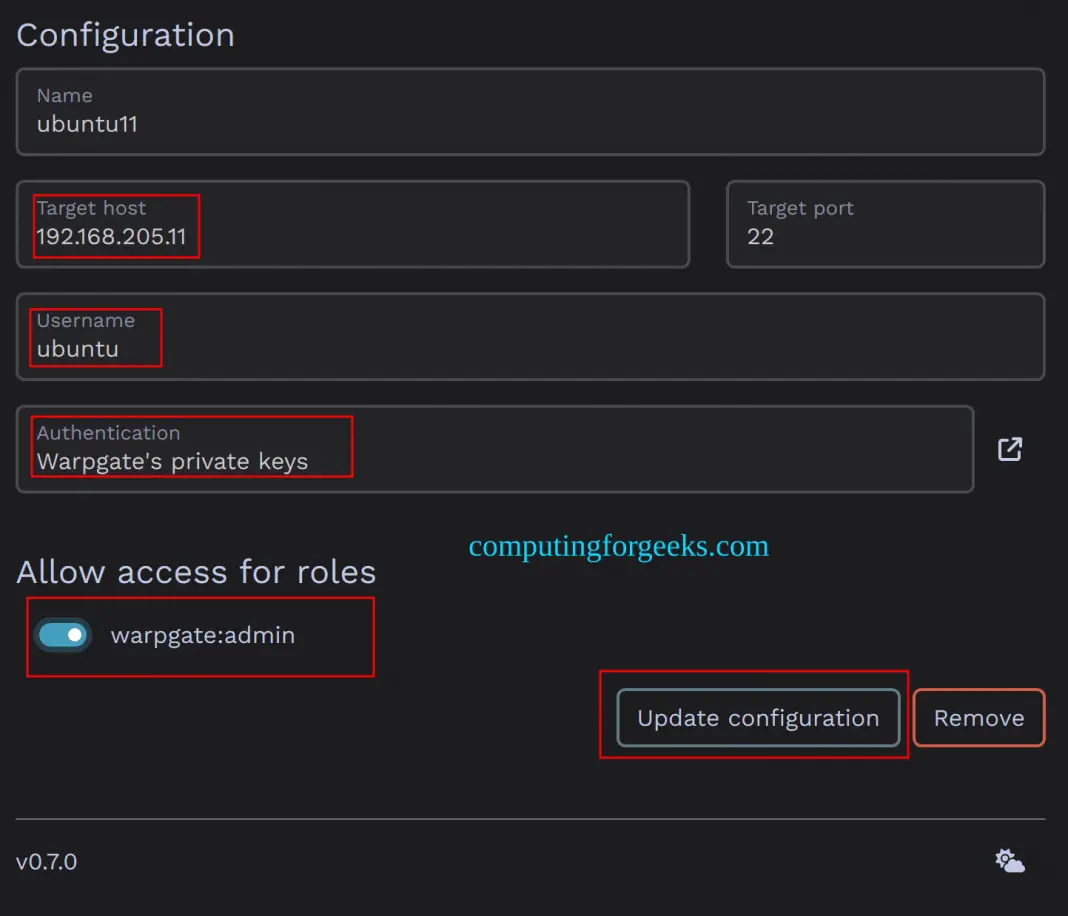Disable access for the warpgate:admin role
The height and width of the screenshot is (916, 1068).
click(62, 635)
